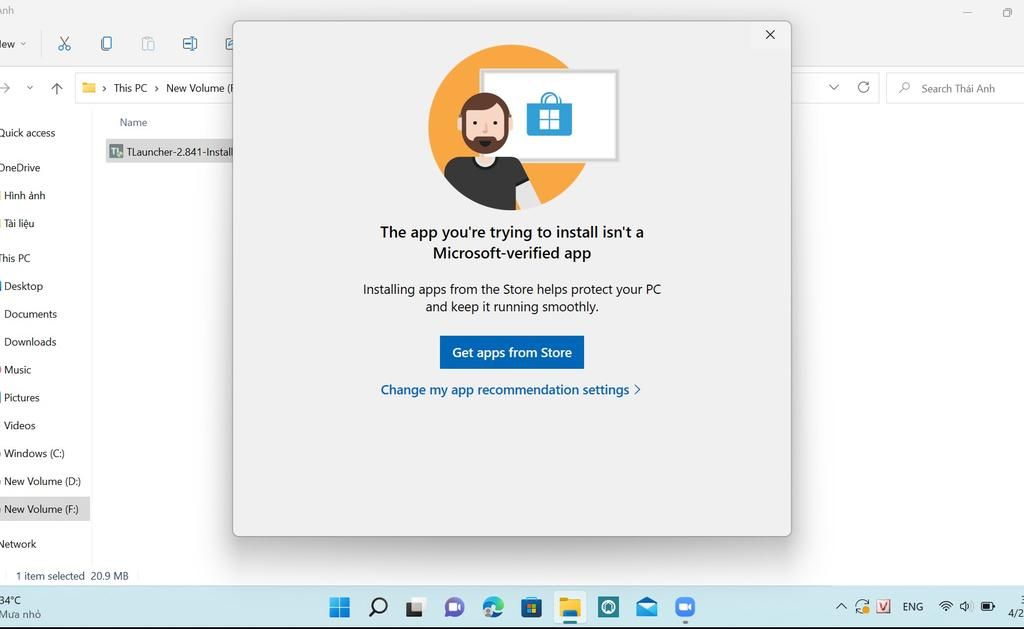Open Quick access in the sidebar
1024x629 pixels.
[x=27, y=133]
